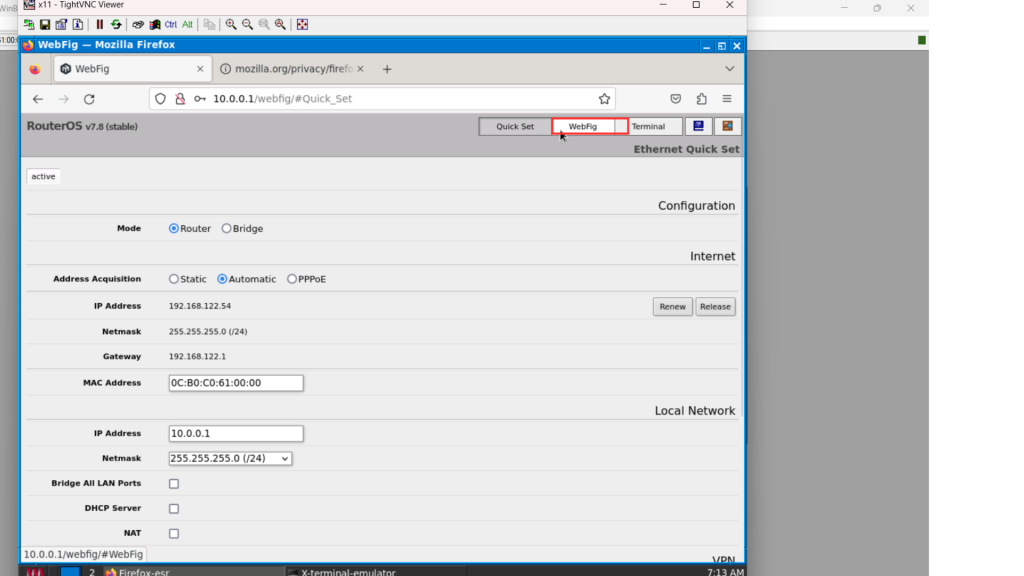Enable the DHCP Server checkbox
Screen dimensions: 1024x576
174,509
